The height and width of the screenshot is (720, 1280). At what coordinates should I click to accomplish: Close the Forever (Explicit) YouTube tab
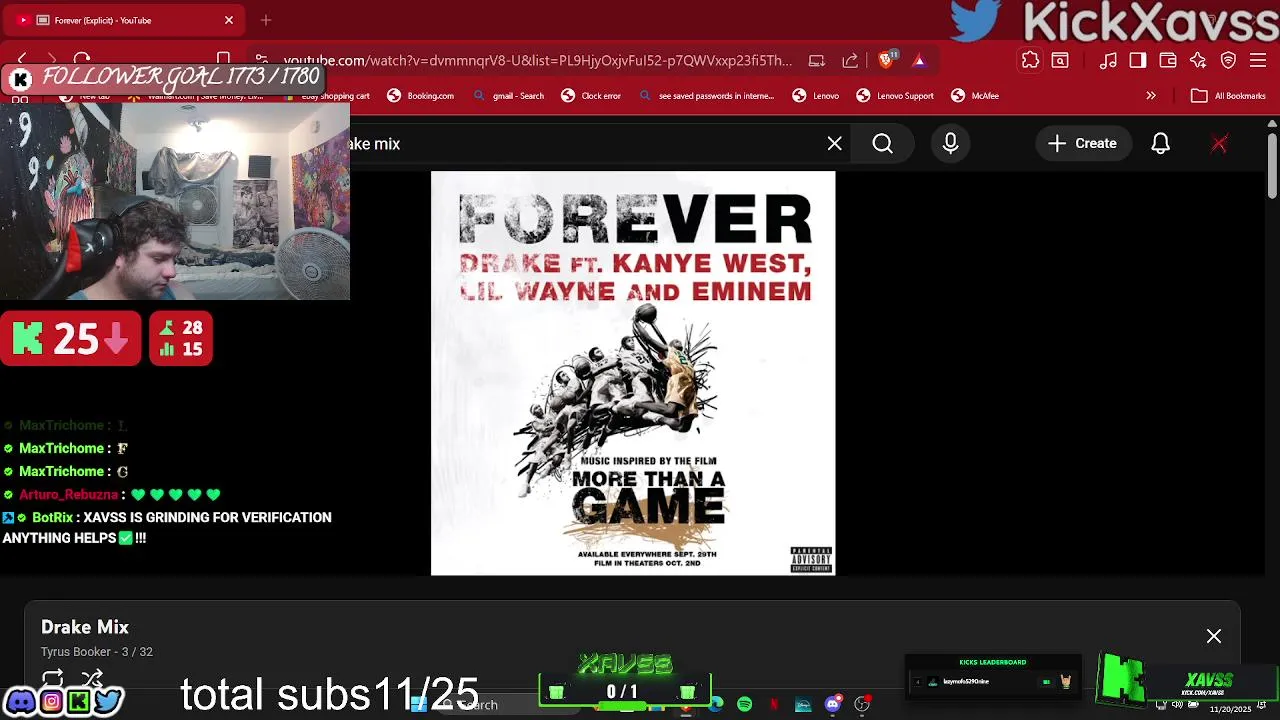click(x=229, y=20)
